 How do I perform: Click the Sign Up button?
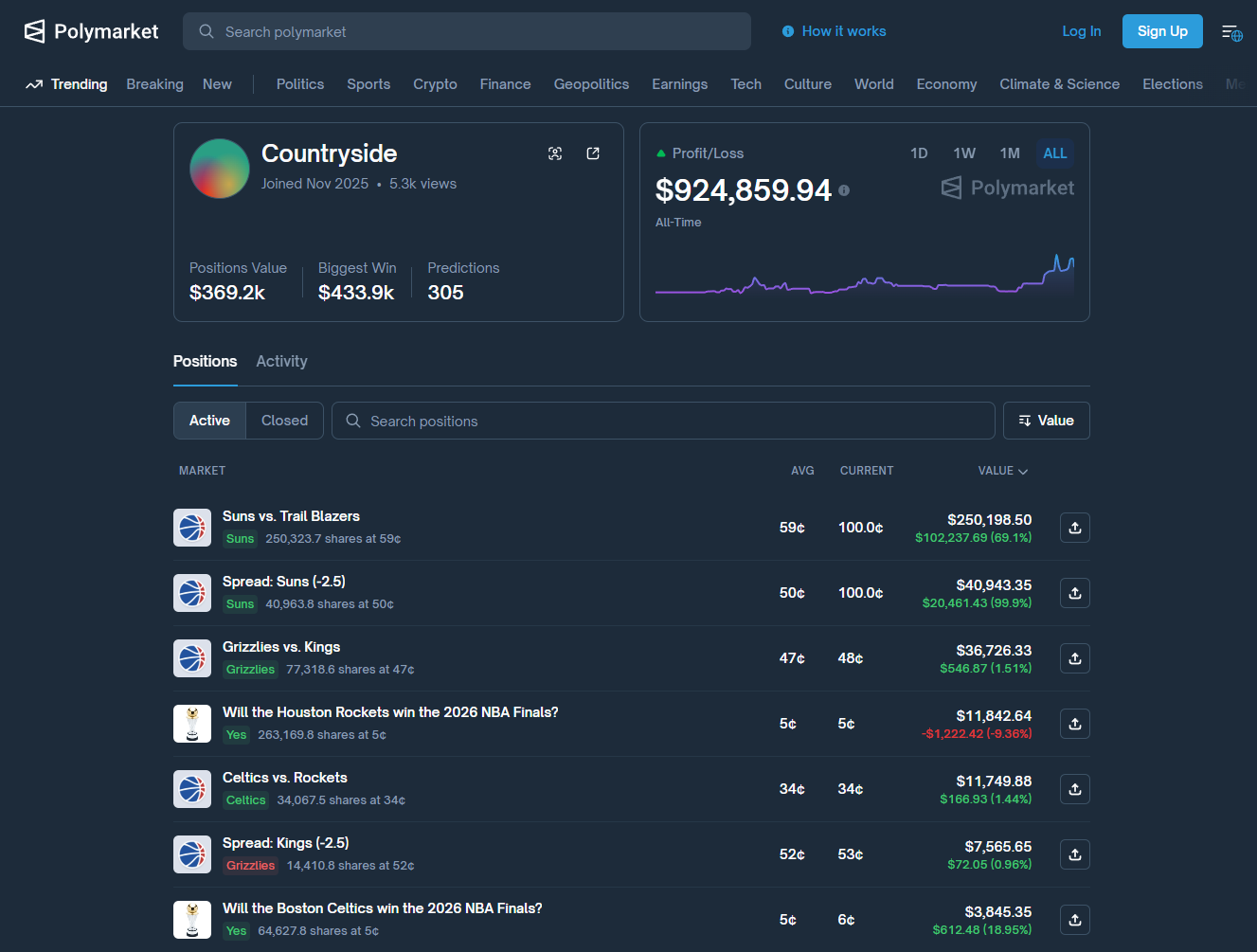[1161, 31]
